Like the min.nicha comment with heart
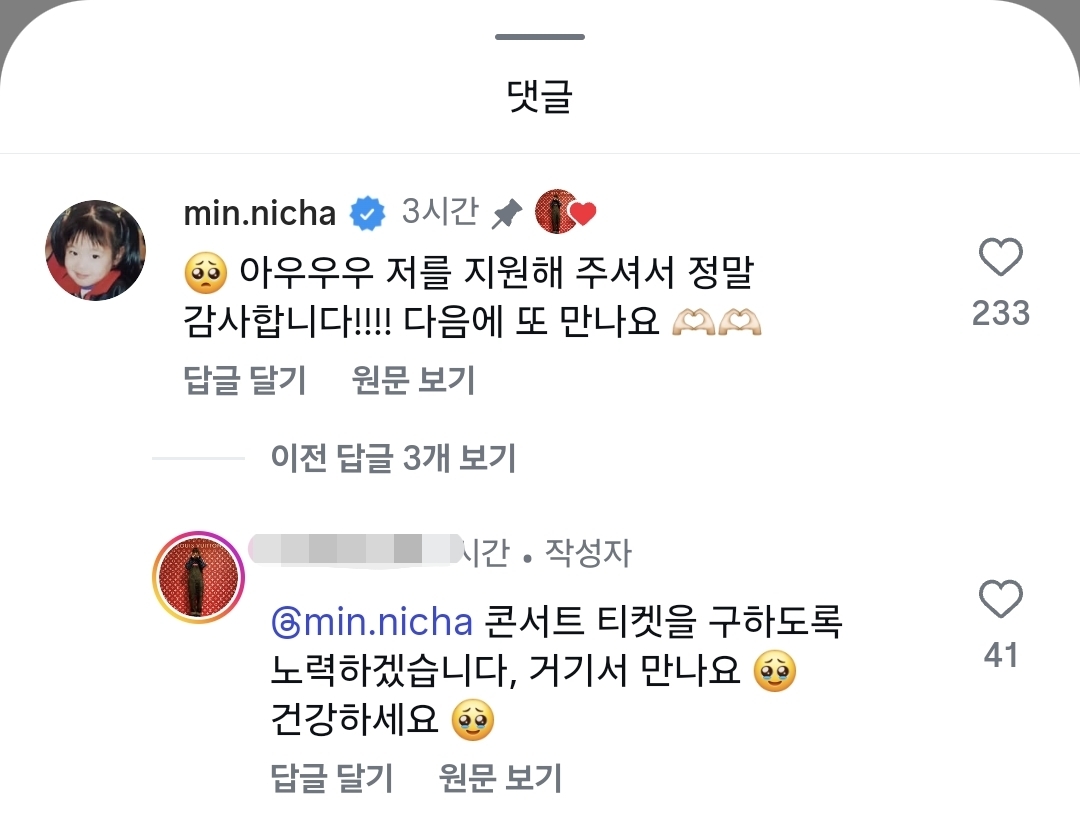The height and width of the screenshot is (815, 1080). click(x=1000, y=258)
